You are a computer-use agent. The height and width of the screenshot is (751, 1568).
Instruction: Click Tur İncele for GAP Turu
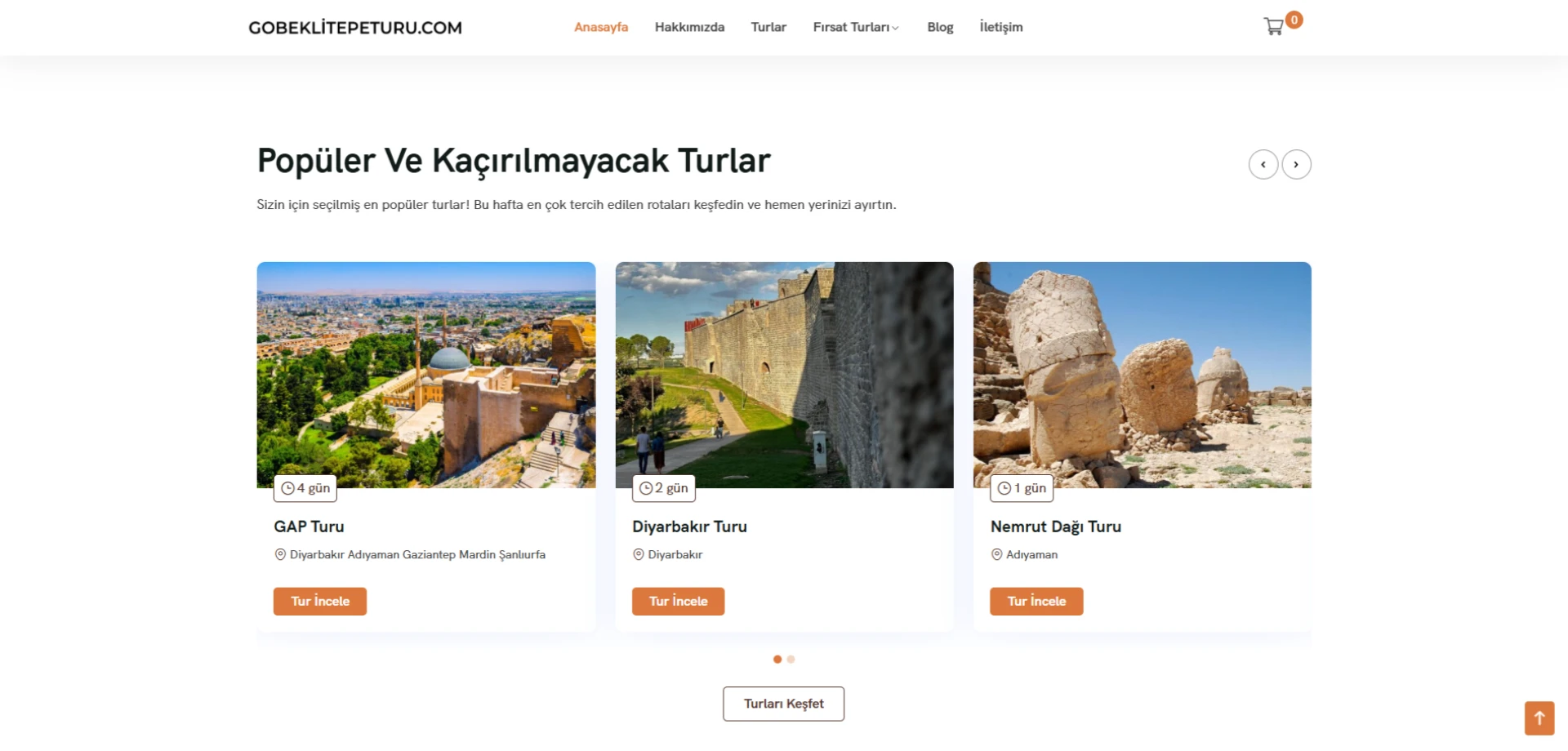tap(320, 602)
